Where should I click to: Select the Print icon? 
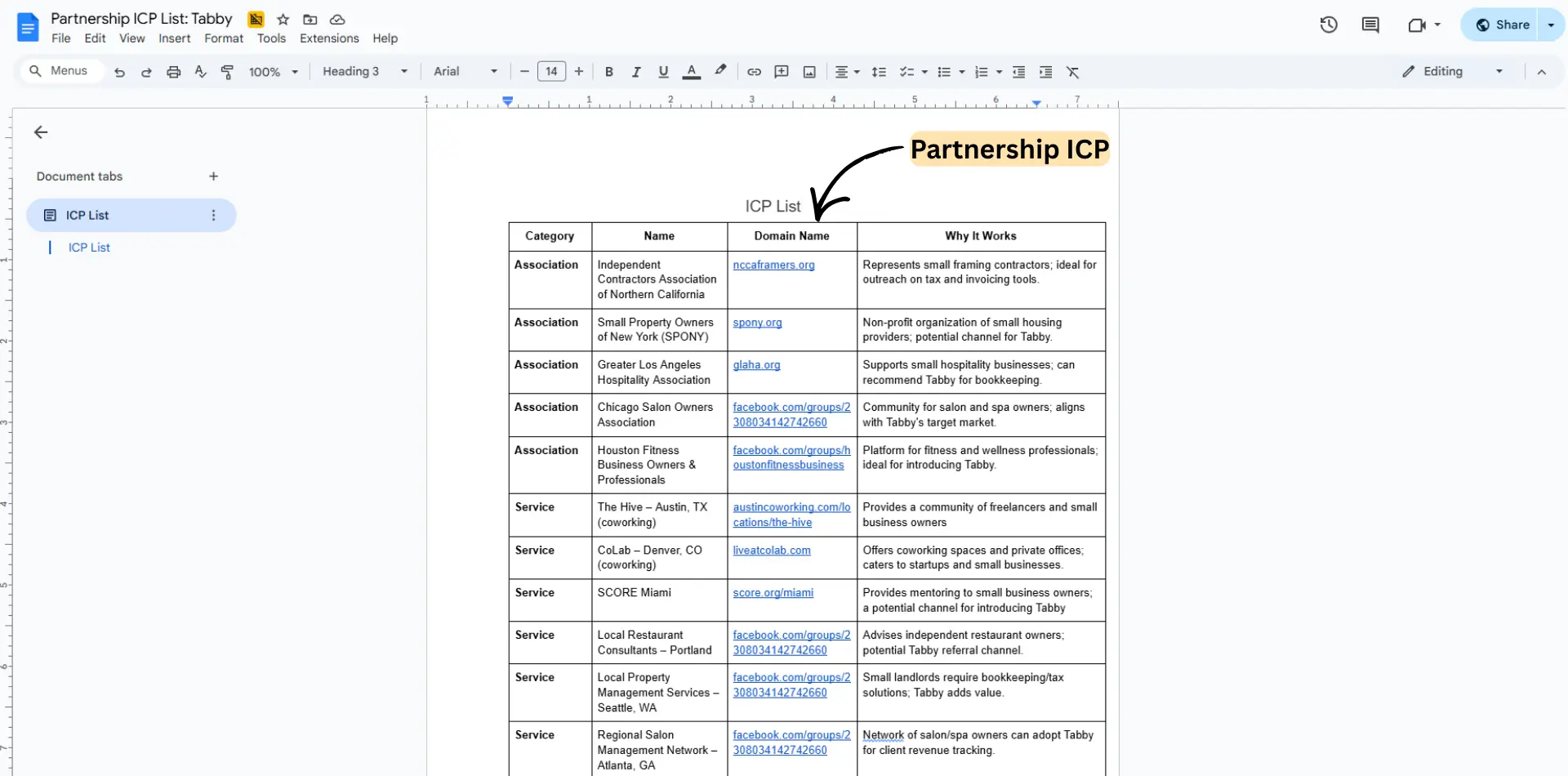pyautogui.click(x=173, y=72)
